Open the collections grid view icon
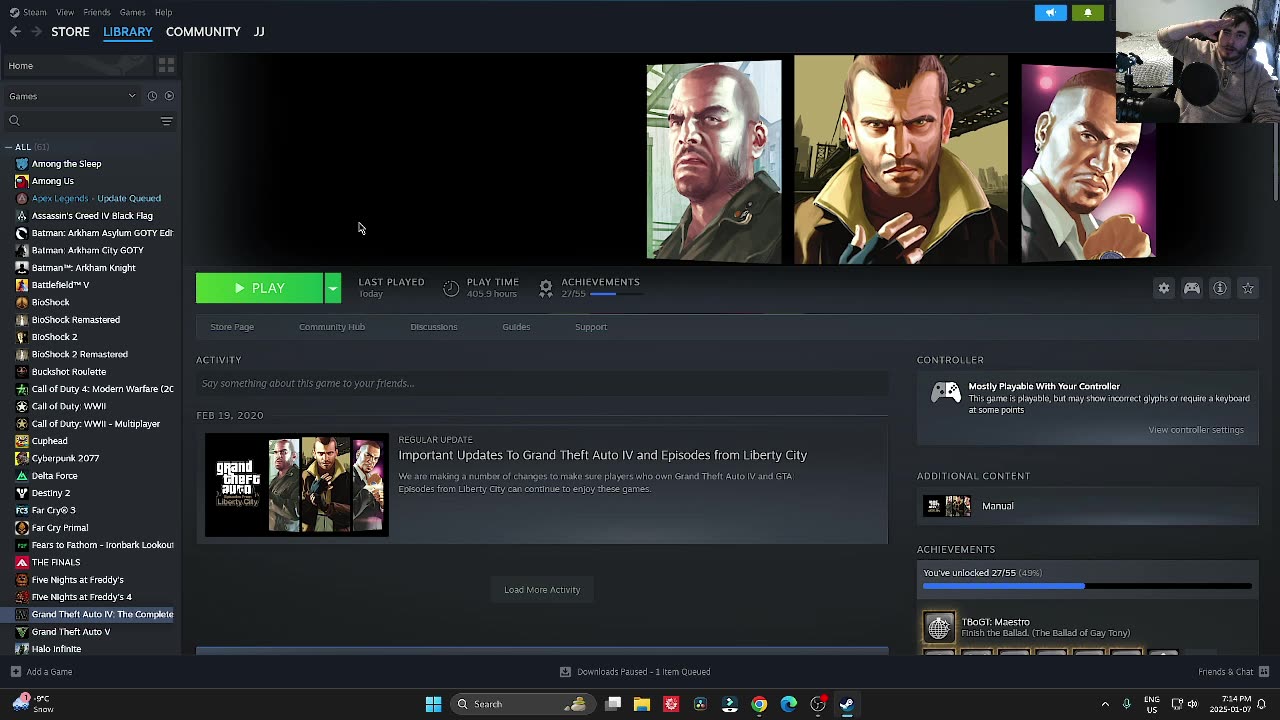Viewport: 1280px width, 720px height. (166, 65)
